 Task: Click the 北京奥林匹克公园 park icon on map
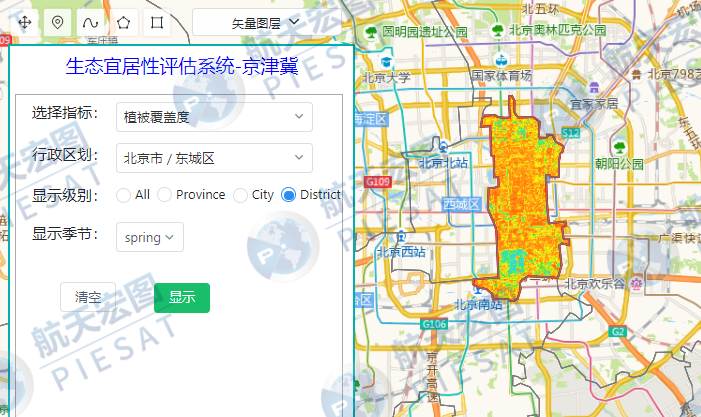(498, 31)
